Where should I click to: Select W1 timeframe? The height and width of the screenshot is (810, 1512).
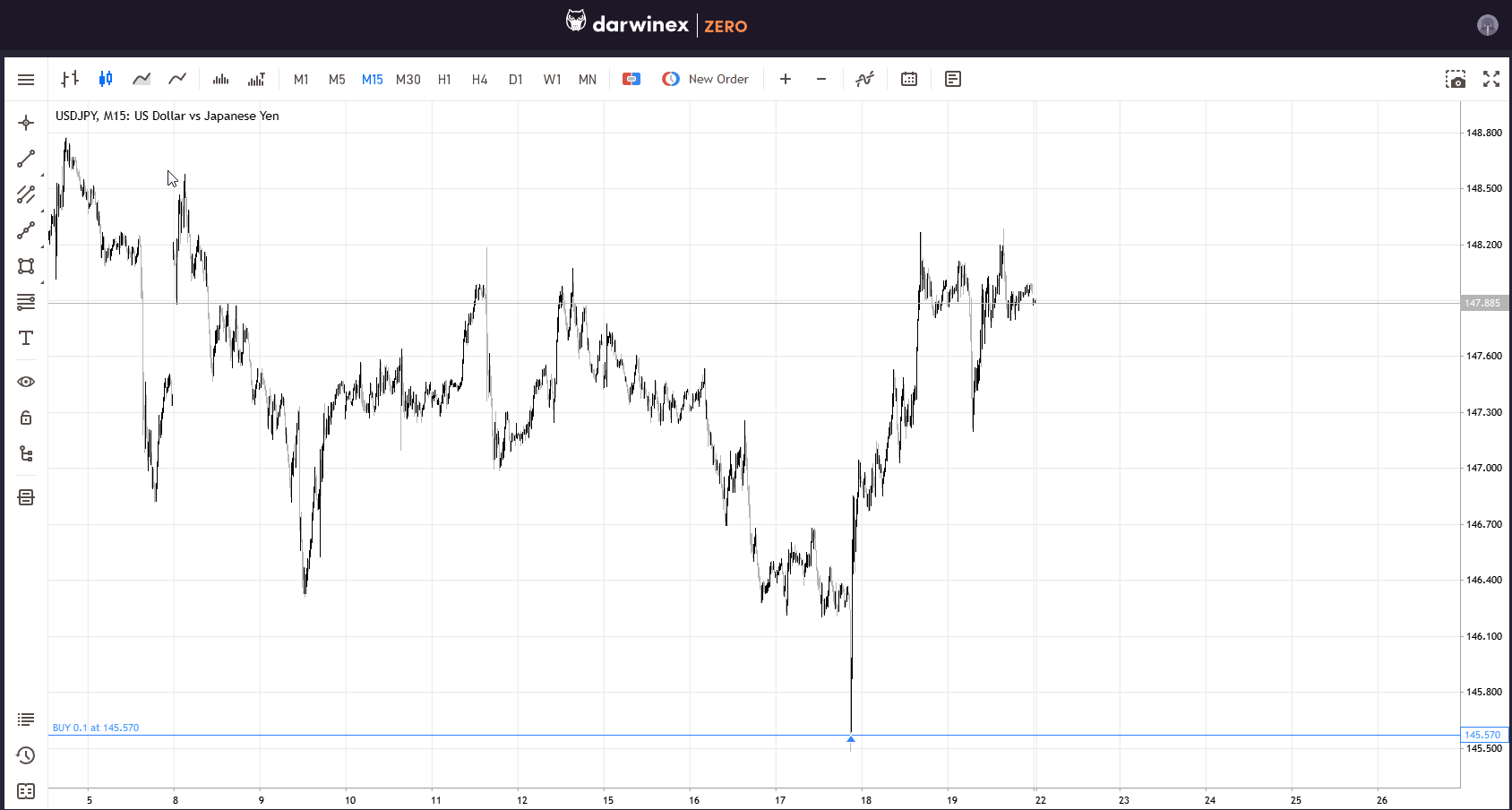(552, 79)
